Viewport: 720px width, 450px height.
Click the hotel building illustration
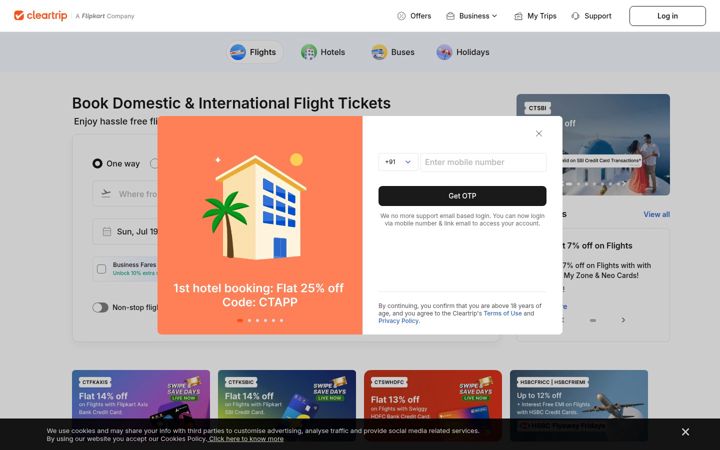tap(254, 206)
